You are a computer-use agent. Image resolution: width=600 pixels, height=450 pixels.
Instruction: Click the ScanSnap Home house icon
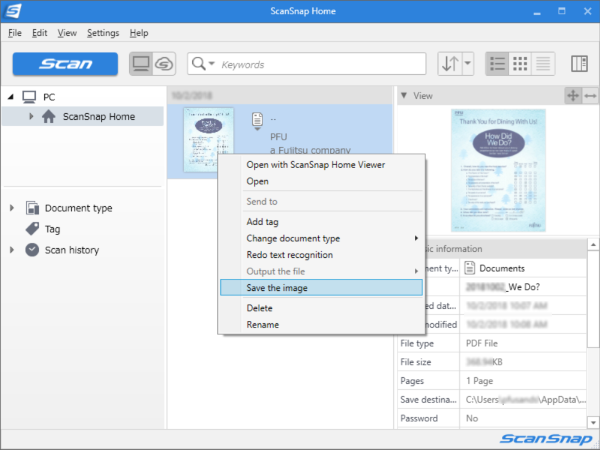(49, 116)
